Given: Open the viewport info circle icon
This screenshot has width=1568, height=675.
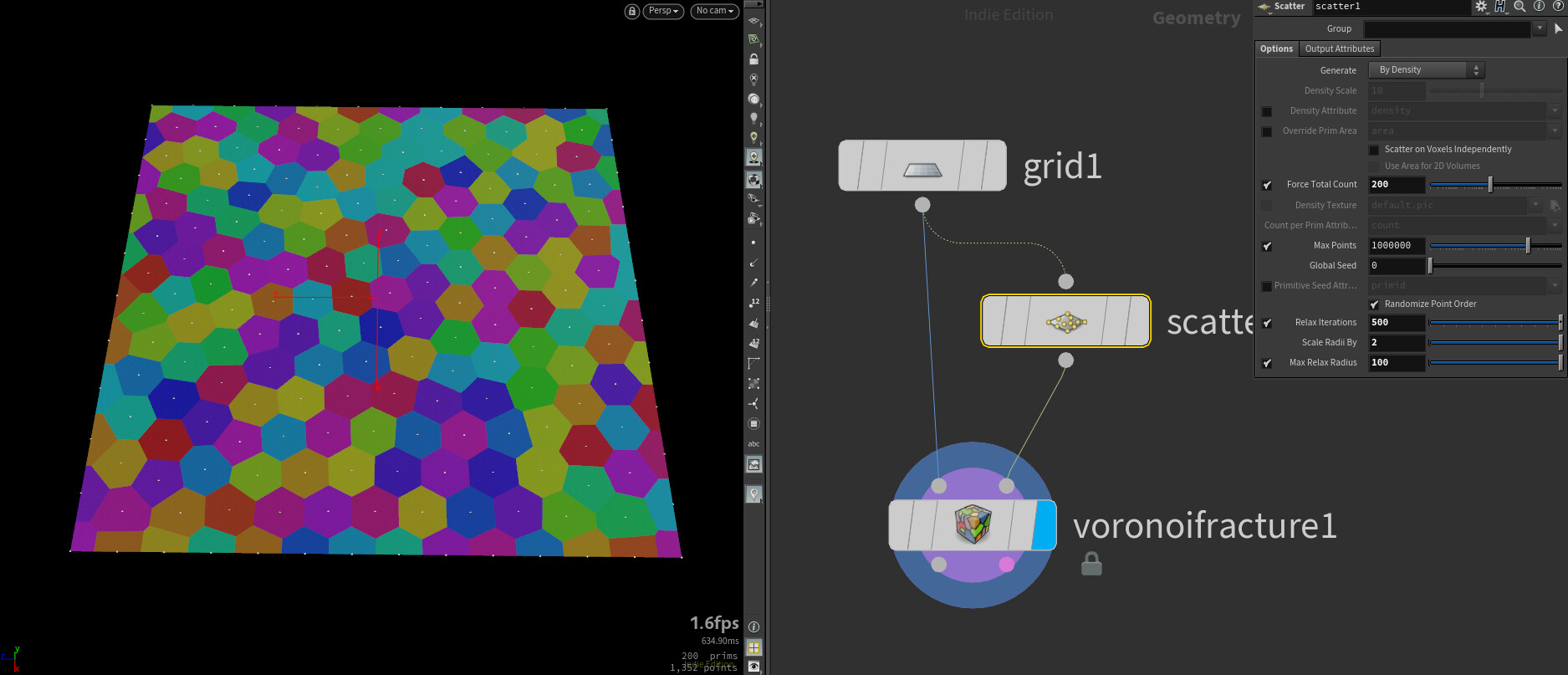Looking at the screenshot, I should 753,626.
